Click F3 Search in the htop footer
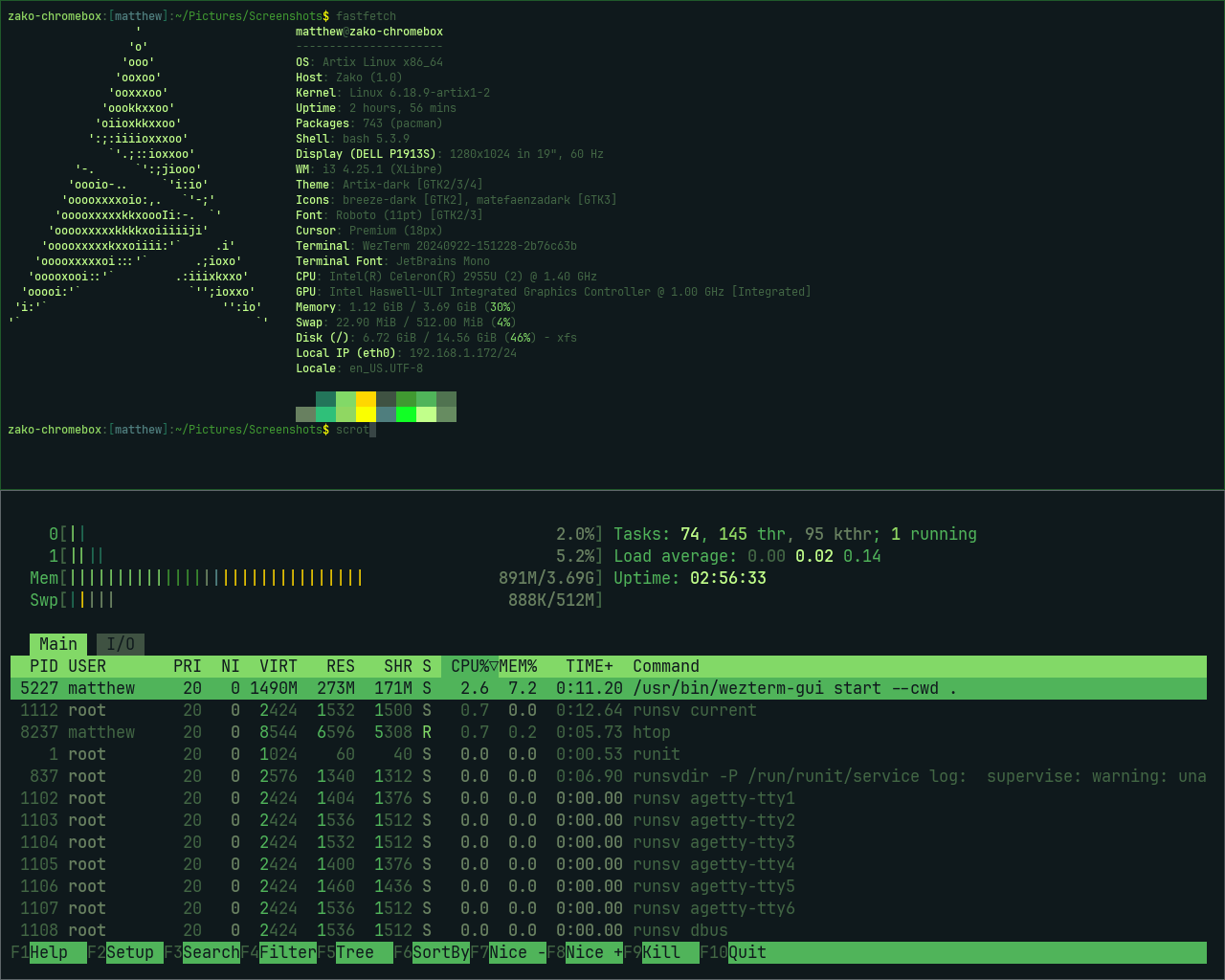 211,952
